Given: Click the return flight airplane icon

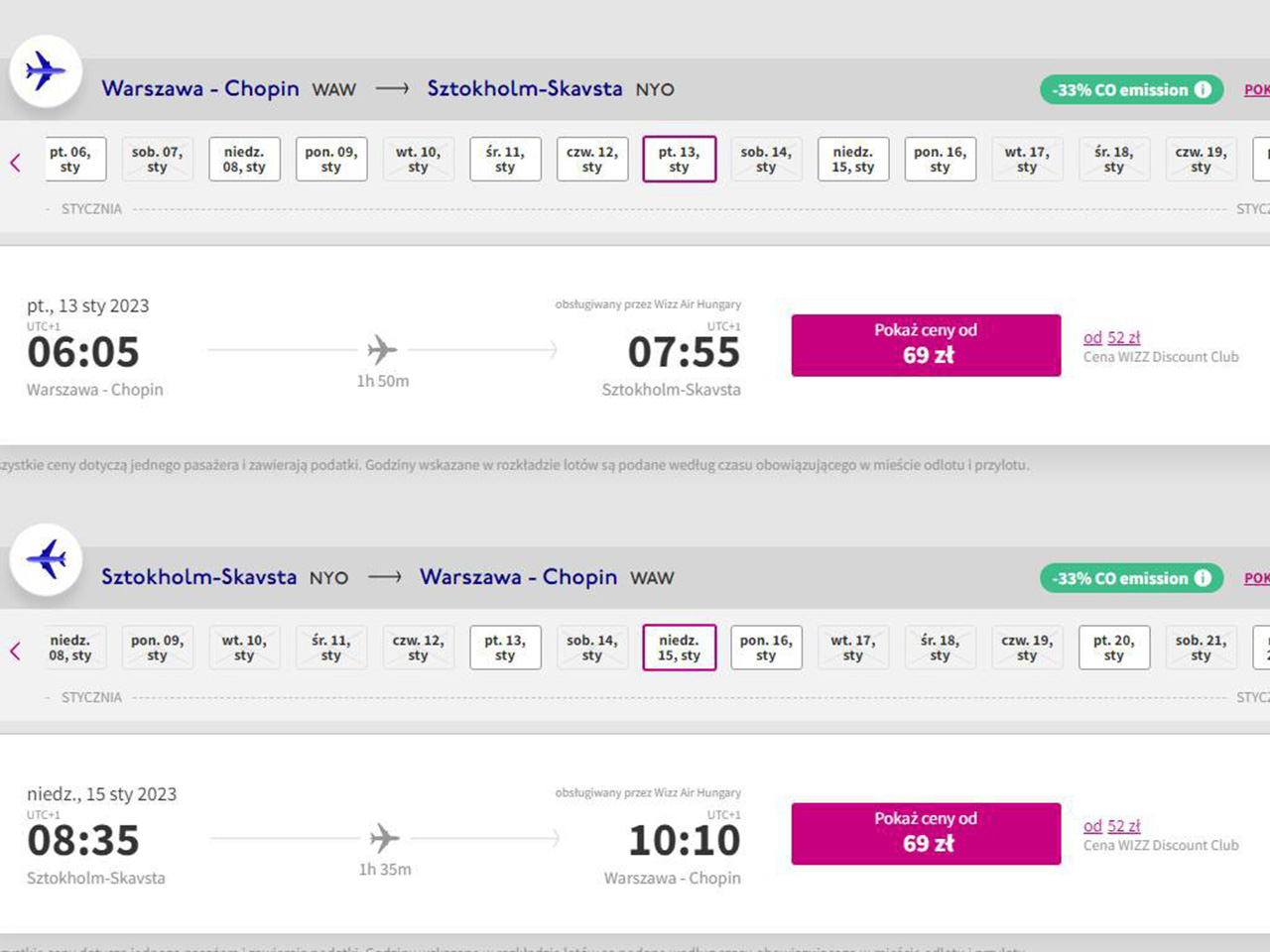Looking at the screenshot, I should [46, 559].
